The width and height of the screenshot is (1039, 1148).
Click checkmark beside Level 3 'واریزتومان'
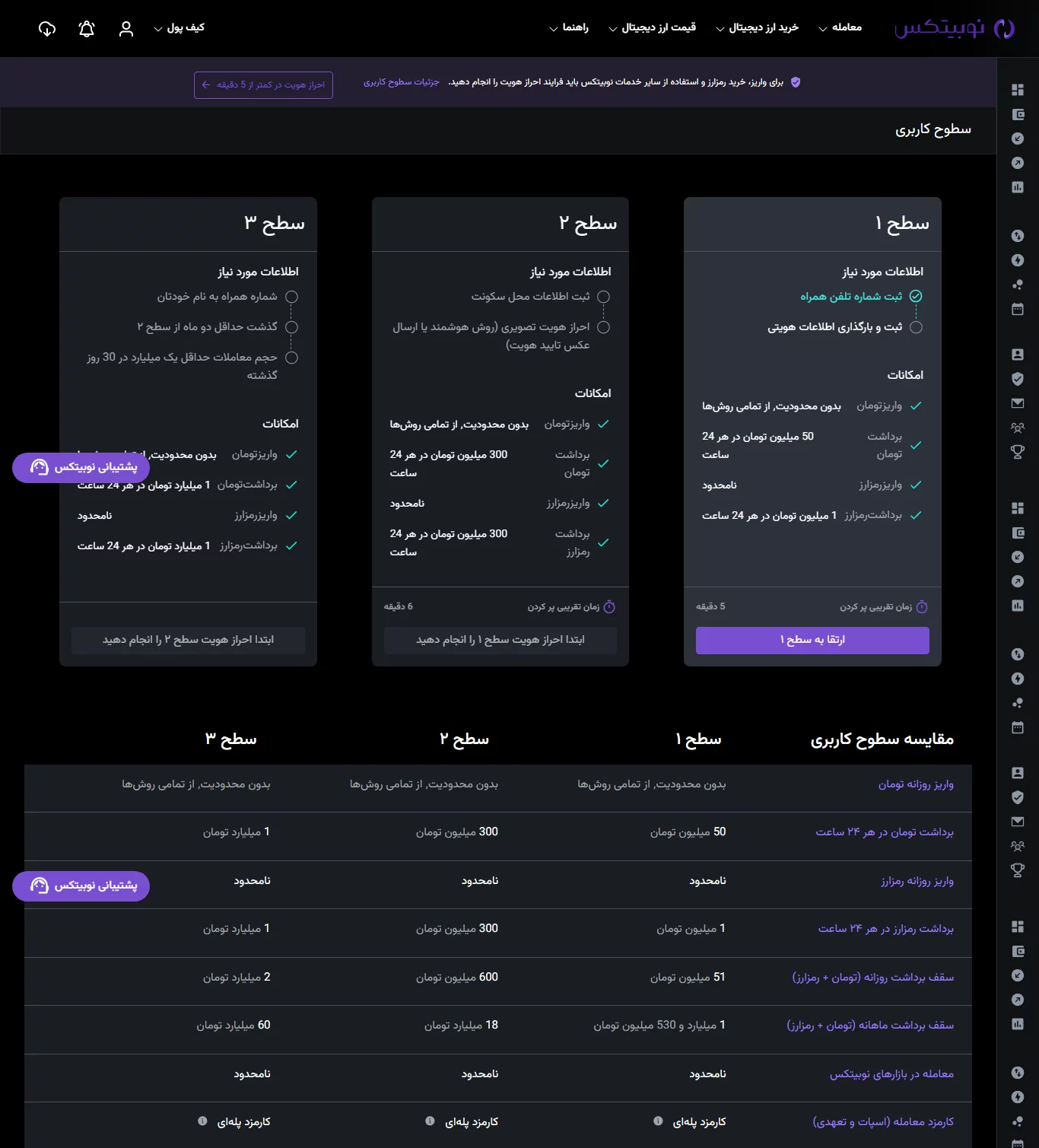291,454
